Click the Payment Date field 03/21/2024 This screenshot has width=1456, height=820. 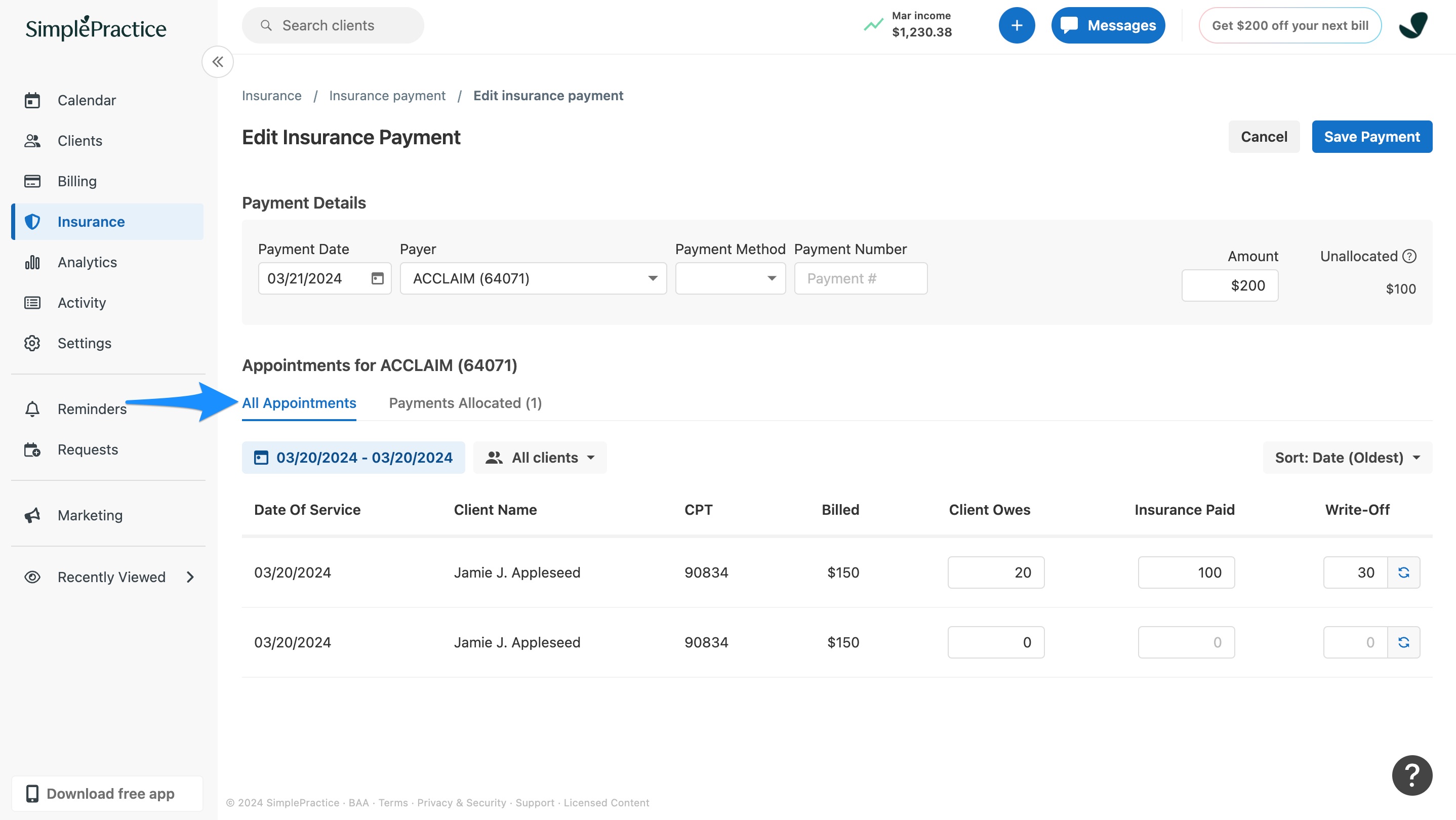pos(325,278)
